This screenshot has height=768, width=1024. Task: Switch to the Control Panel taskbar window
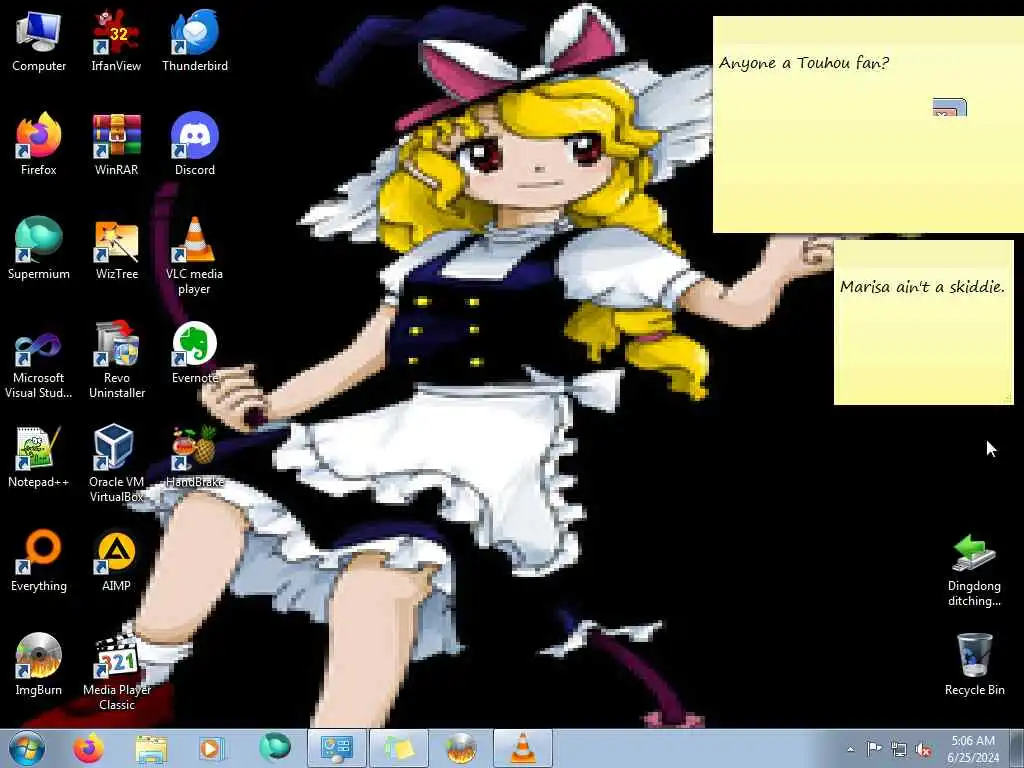336,748
